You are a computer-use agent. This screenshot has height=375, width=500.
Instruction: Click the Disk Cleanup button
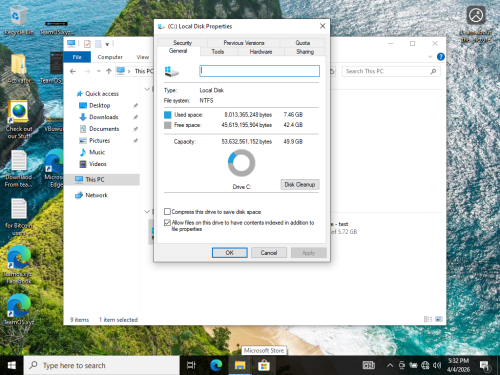coord(300,184)
